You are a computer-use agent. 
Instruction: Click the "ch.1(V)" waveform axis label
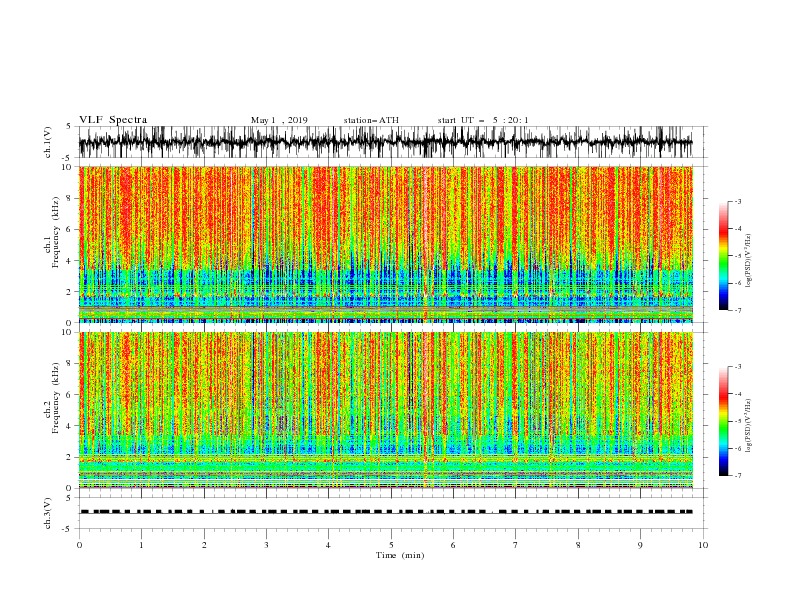click(x=48, y=142)
